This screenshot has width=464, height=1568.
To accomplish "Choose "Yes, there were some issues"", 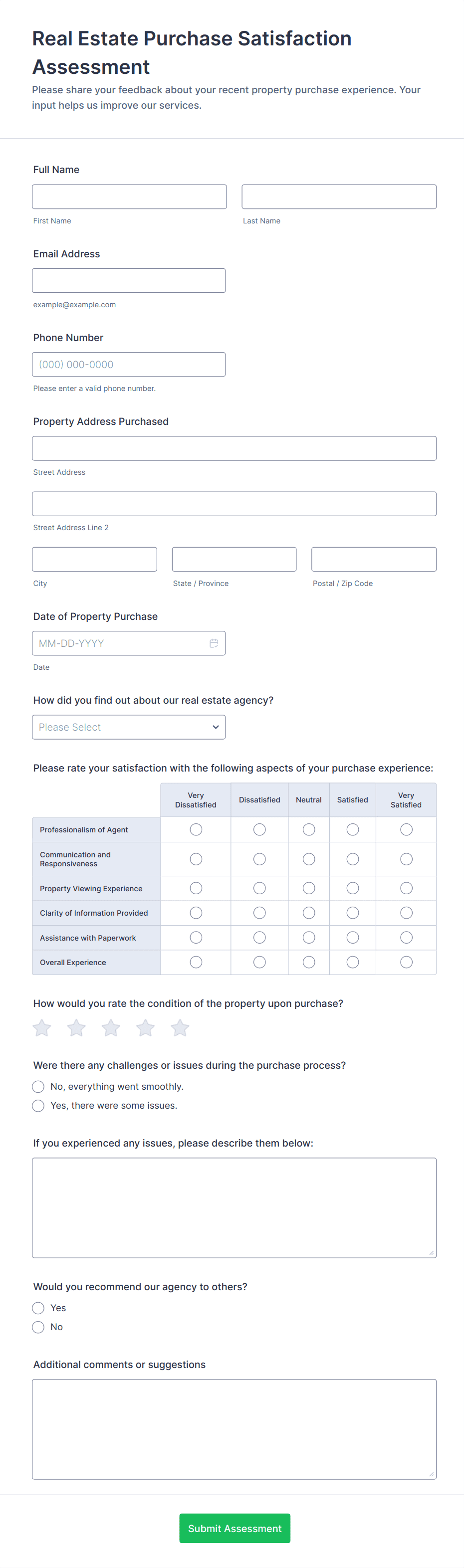I will 38,1105.
